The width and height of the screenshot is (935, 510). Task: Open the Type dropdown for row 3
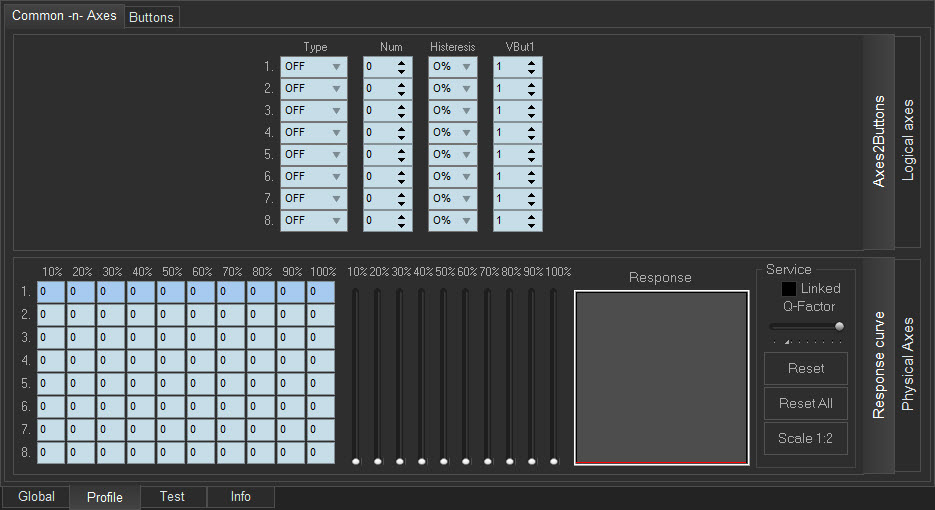(x=314, y=111)
